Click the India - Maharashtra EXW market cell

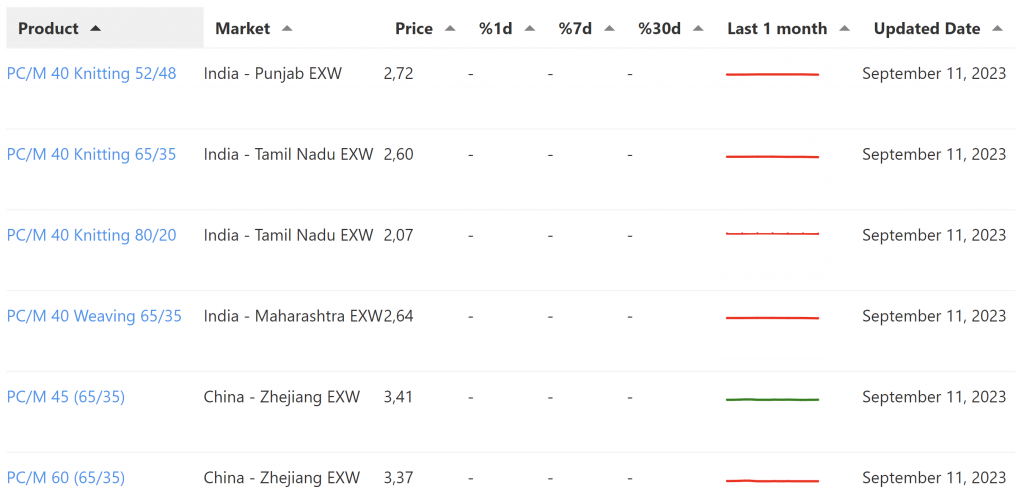pyautogui.click(x=293, y=316)
